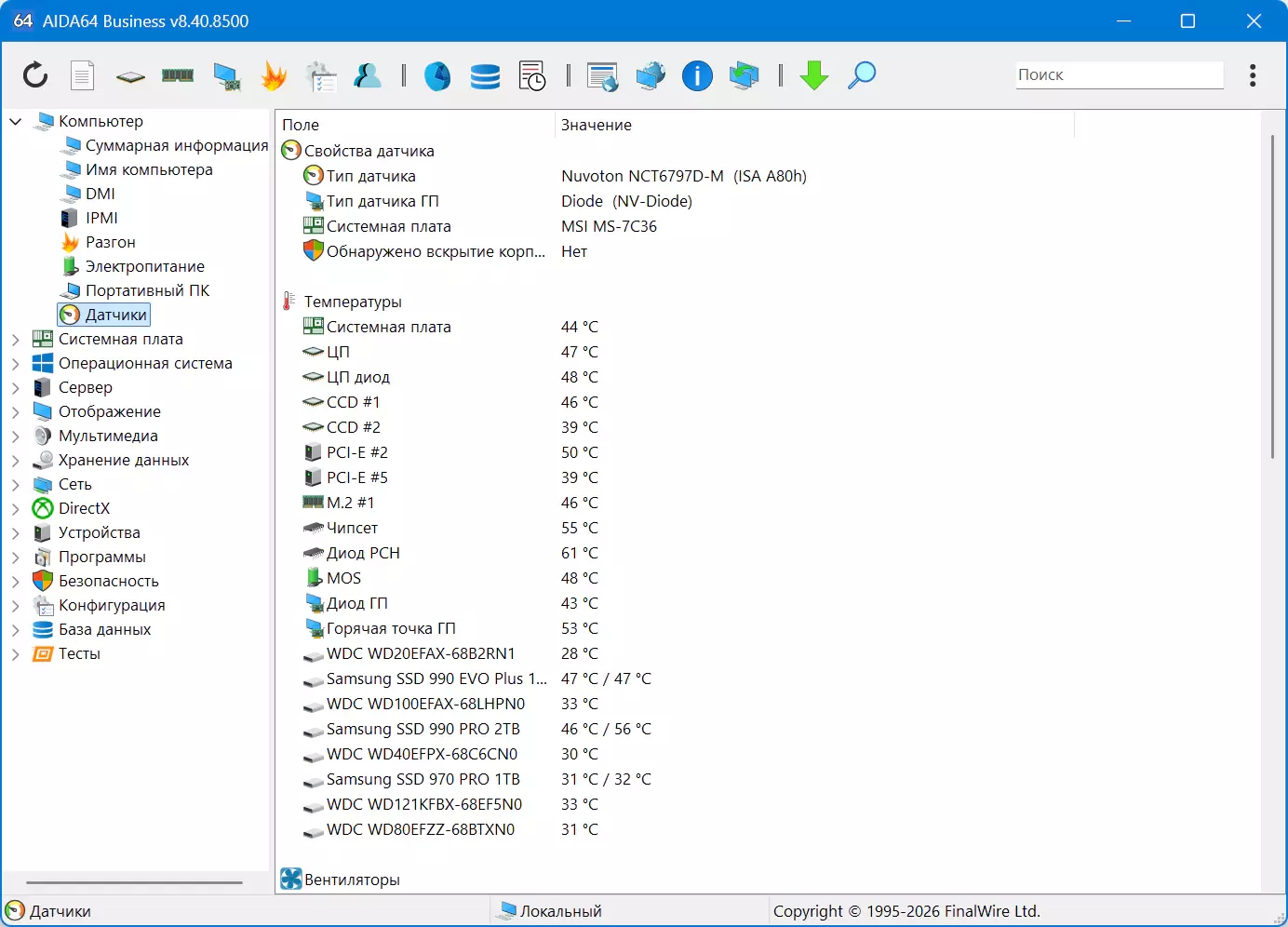Screen dimensions: 1288x927
Task: Expand the Системная плата tree node
Action: tap(16, 339)
